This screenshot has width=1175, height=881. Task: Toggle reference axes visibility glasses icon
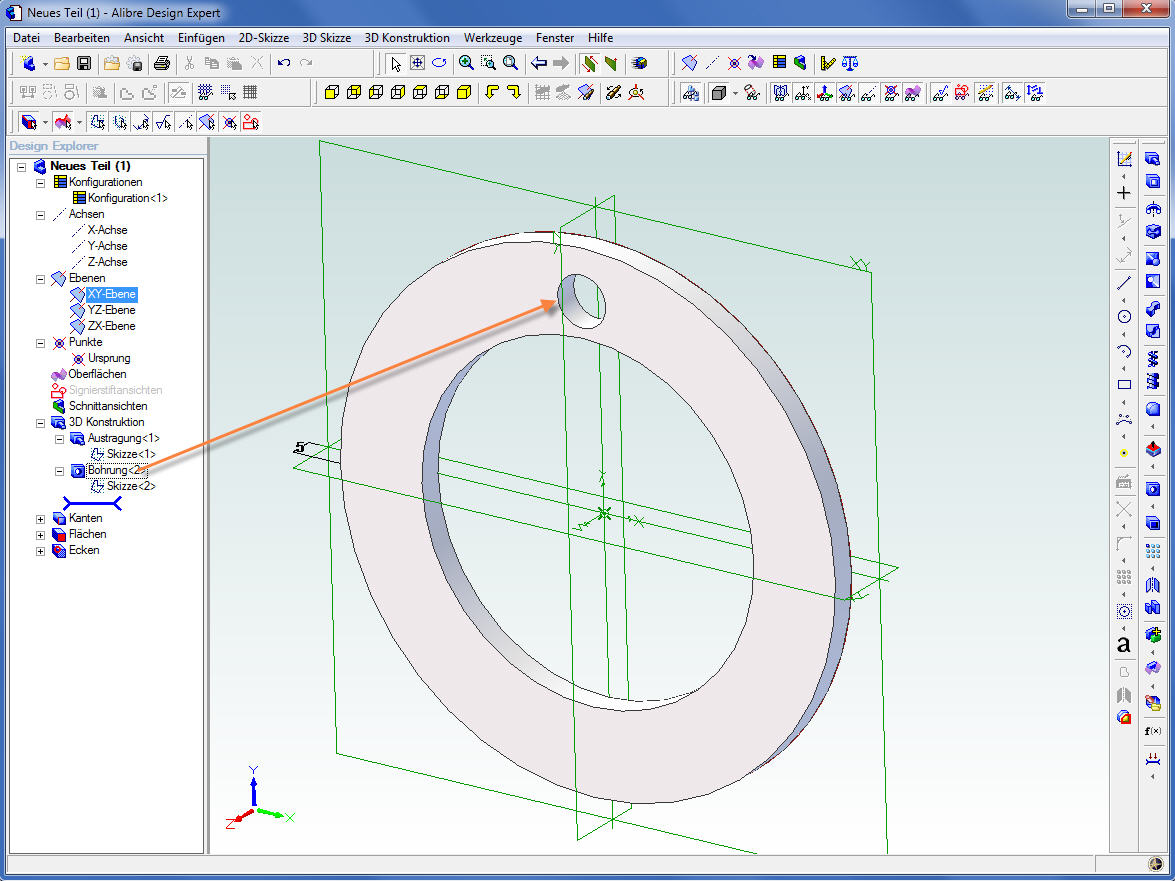(869, 93)
